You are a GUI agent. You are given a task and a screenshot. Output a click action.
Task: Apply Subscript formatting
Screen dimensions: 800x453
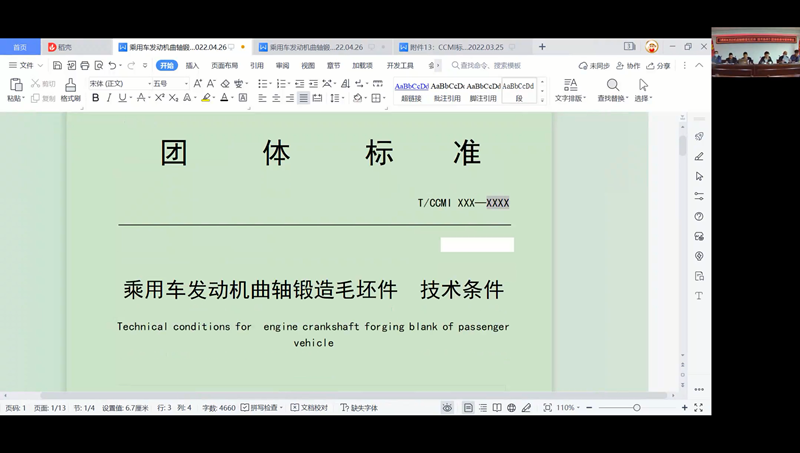coord(173,98)
